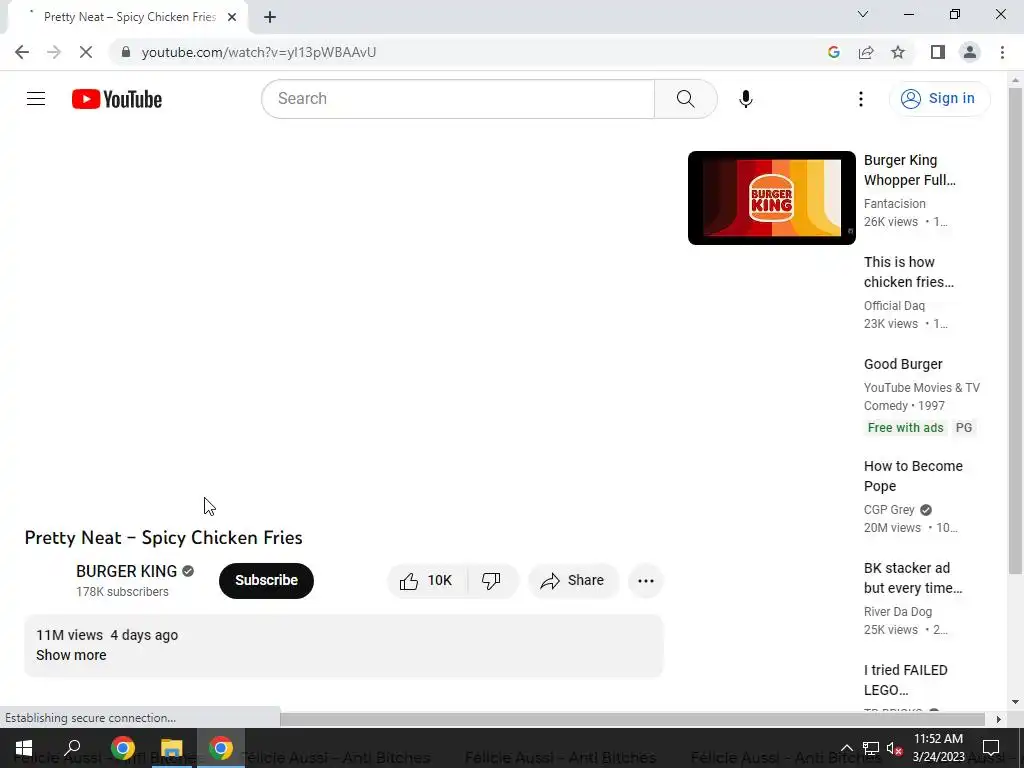Open the Windows Start menu

click(24, 748)
